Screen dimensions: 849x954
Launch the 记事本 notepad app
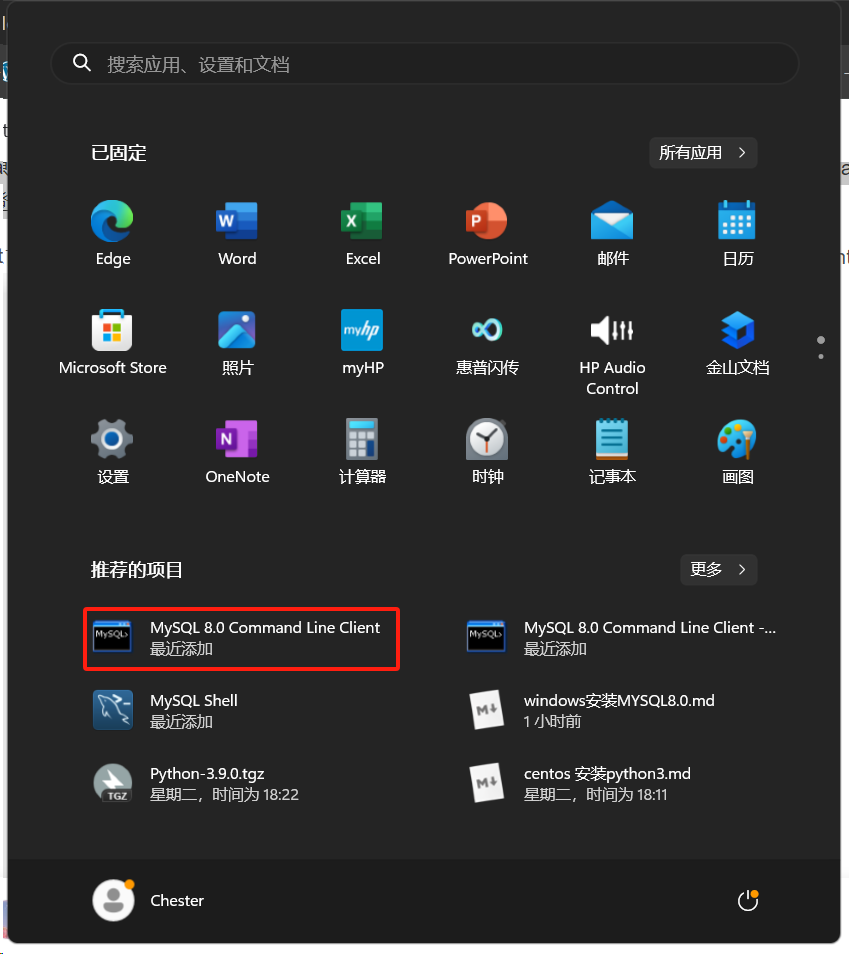(612, 451)
